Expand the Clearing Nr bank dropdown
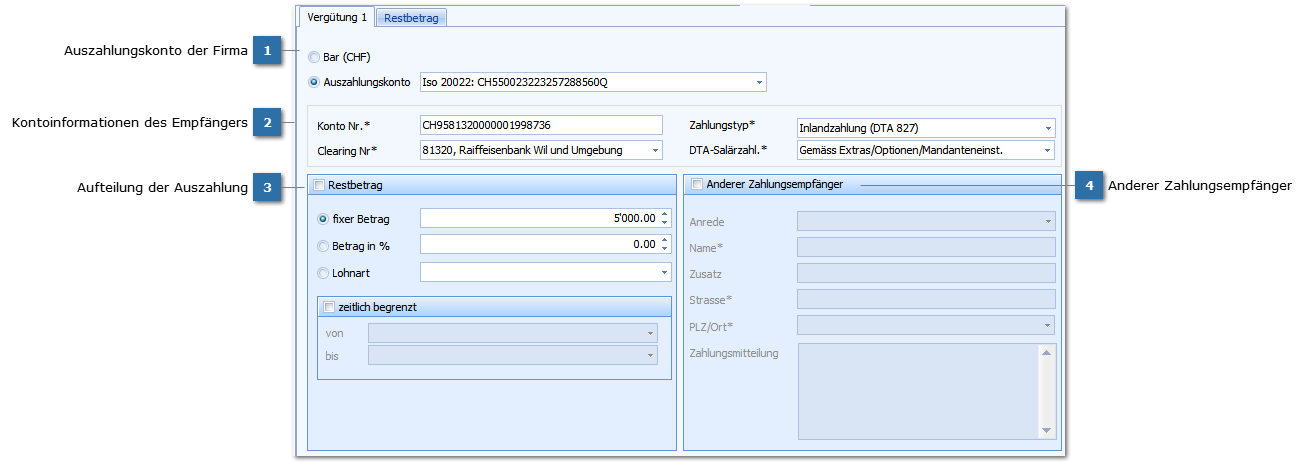Image resolution: width=1308 pixels, height=465 pixels. [655, 151]
